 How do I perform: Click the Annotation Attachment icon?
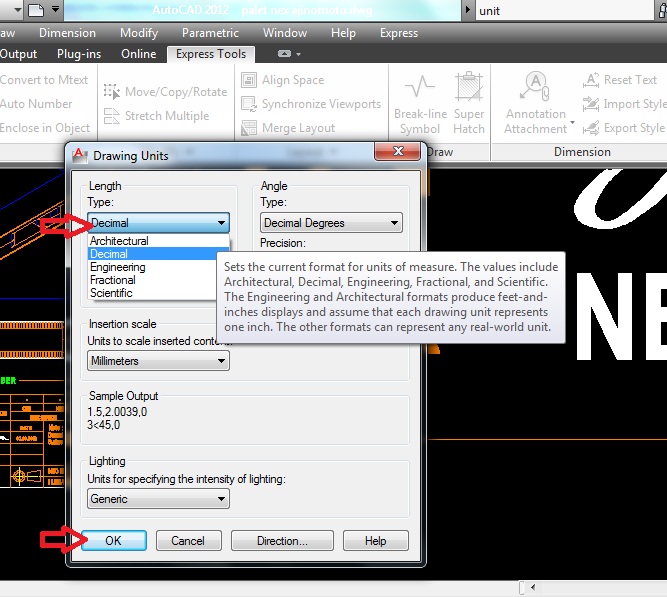tap(535, 87)
